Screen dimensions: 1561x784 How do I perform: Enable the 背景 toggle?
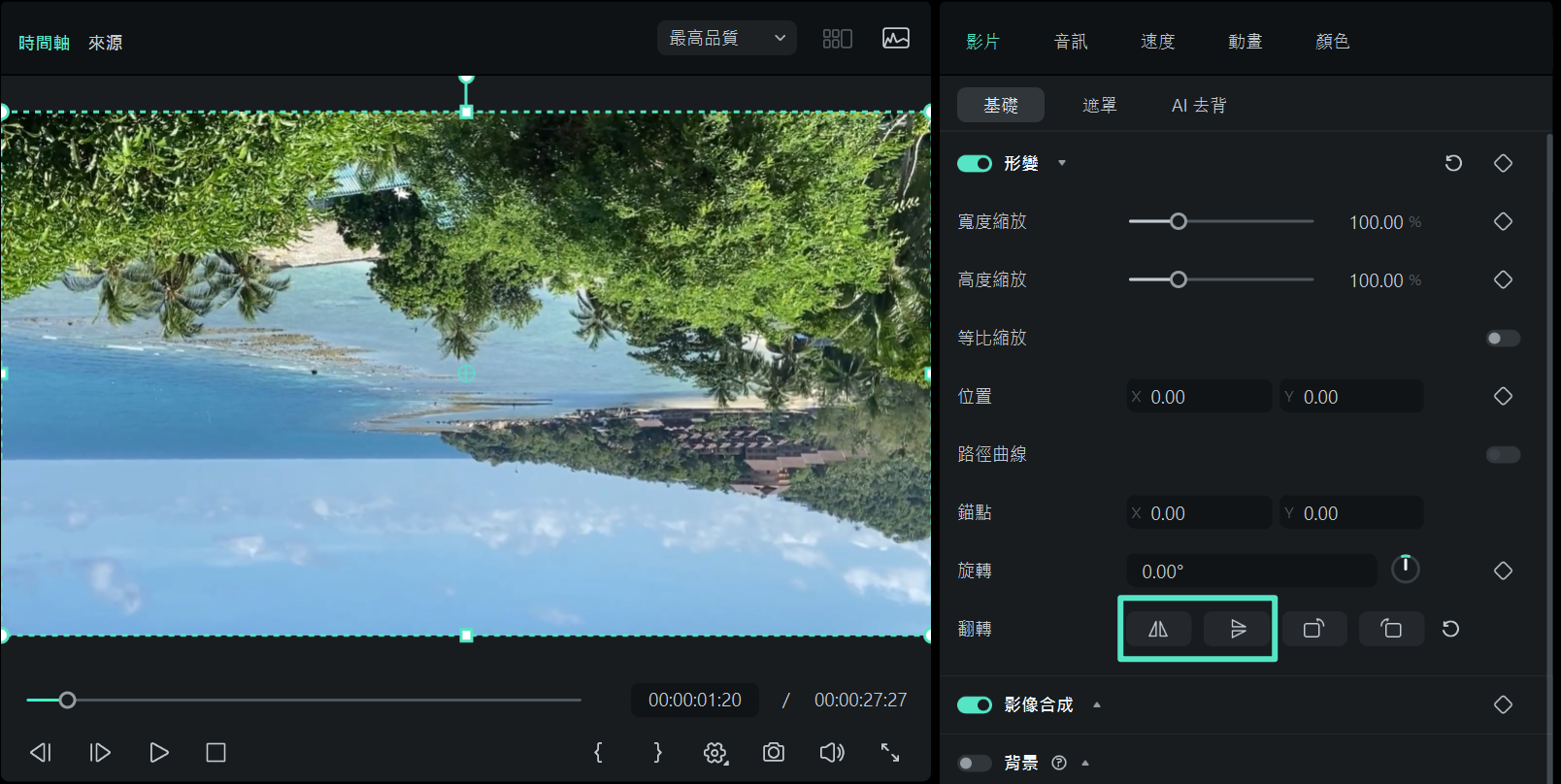975,763
